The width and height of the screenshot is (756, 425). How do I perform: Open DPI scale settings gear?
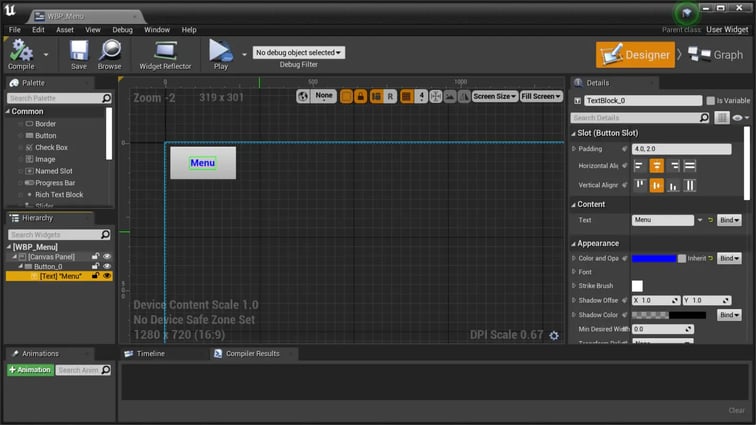coord(554,335)
